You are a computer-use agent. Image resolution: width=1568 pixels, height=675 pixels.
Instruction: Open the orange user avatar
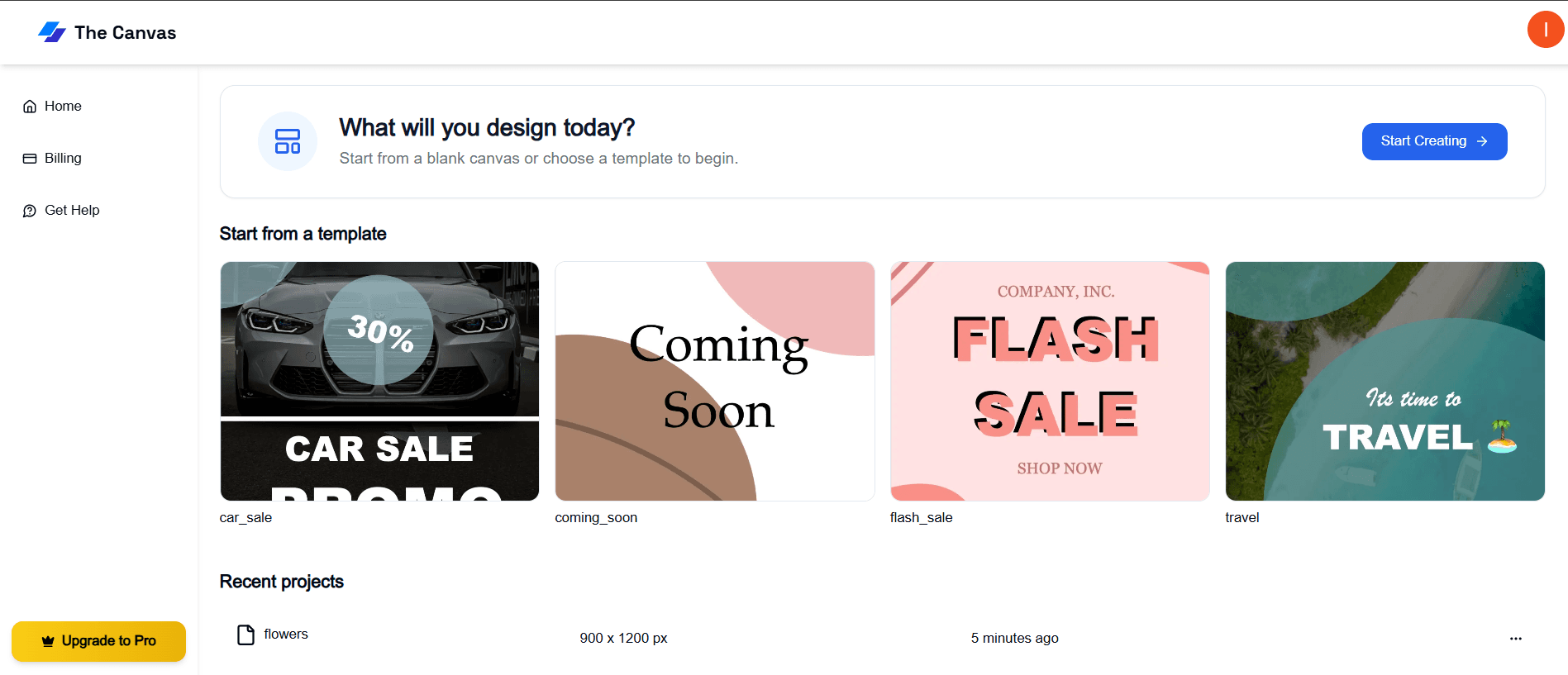pos(1545,30)
